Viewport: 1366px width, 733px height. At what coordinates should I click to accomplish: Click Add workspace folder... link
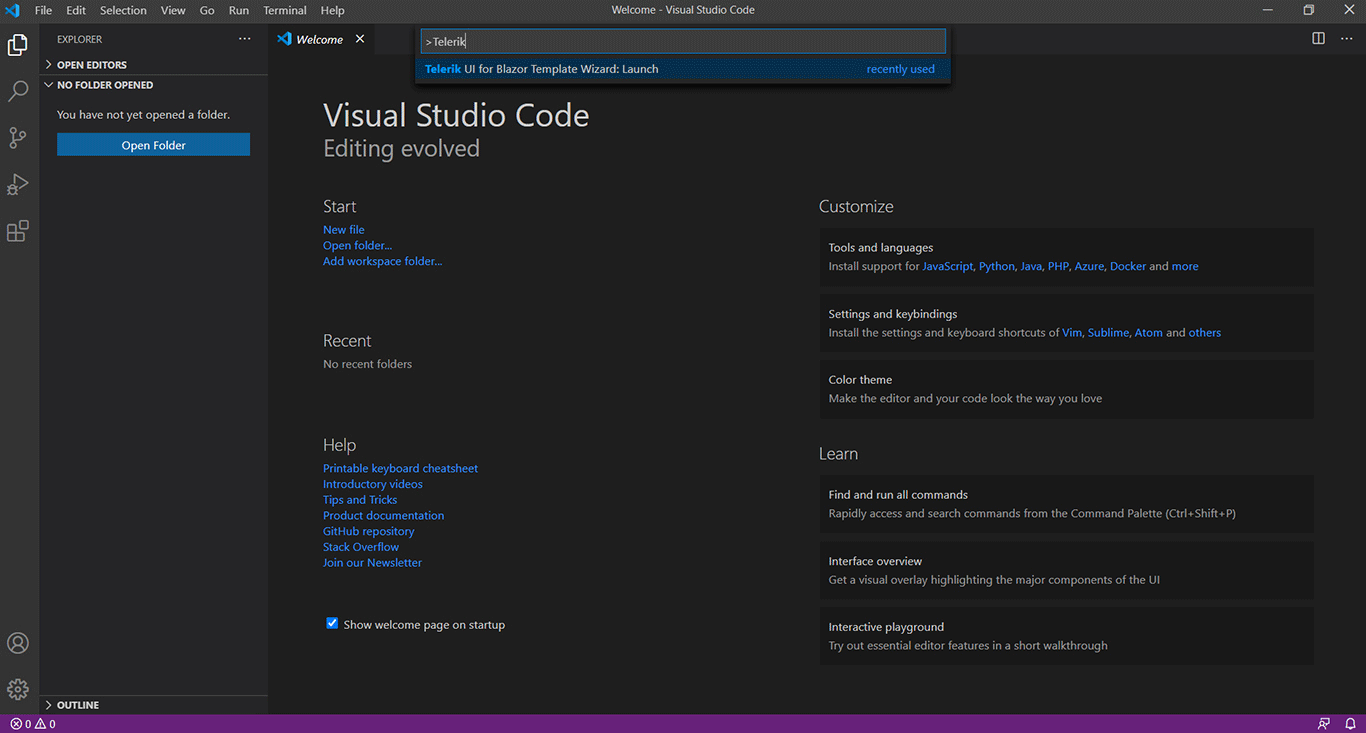[382, 261]
